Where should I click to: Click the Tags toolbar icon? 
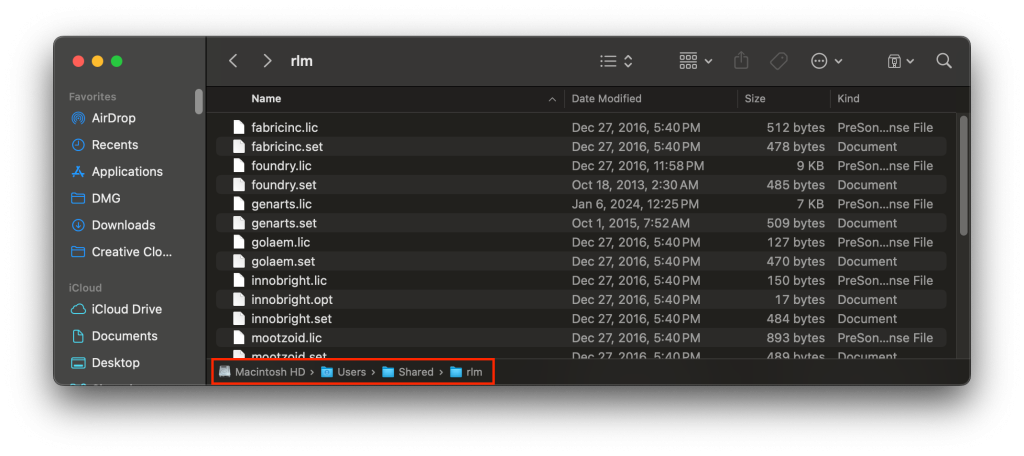click(x=779, y=61)
